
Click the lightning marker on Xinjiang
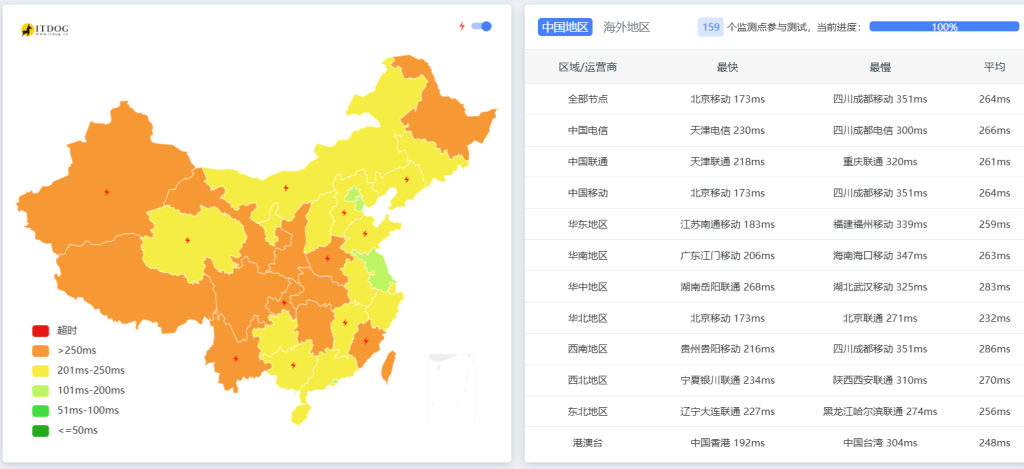[107, 192]
